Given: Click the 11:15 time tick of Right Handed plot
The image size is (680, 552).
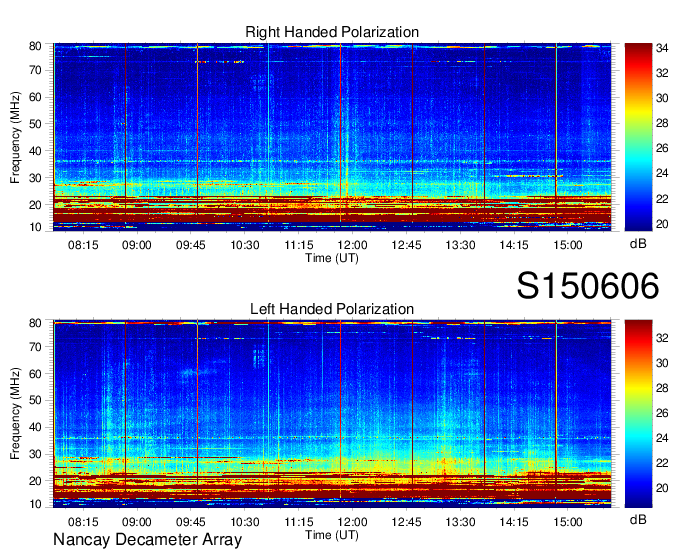Looking at the screenshot, I should 299,245.
